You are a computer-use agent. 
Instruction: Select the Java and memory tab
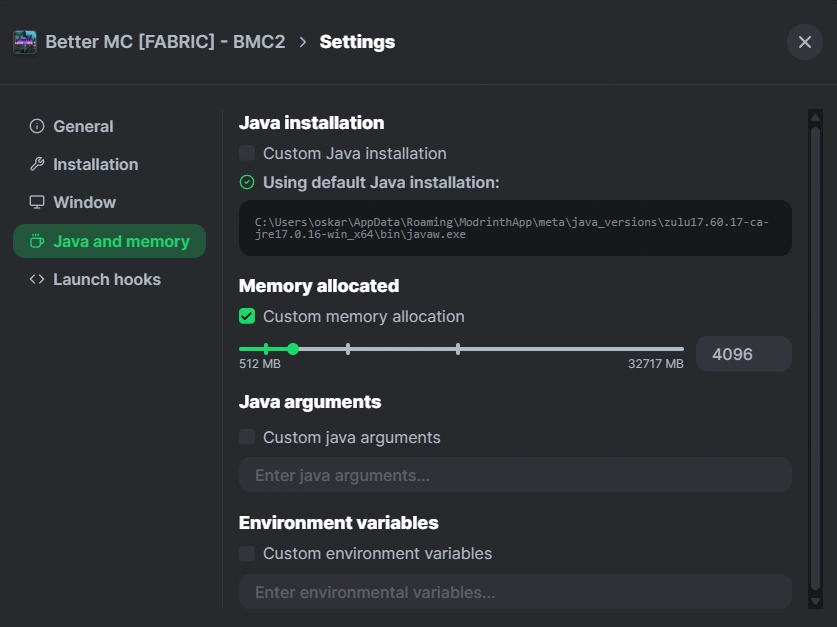tap(109, 241)
